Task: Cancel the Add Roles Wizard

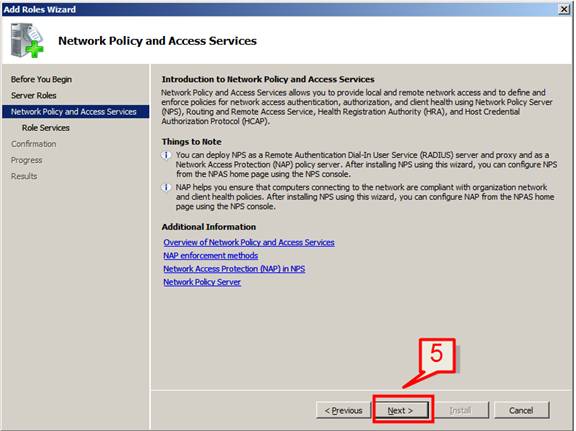Action: (x=521, y=410)
